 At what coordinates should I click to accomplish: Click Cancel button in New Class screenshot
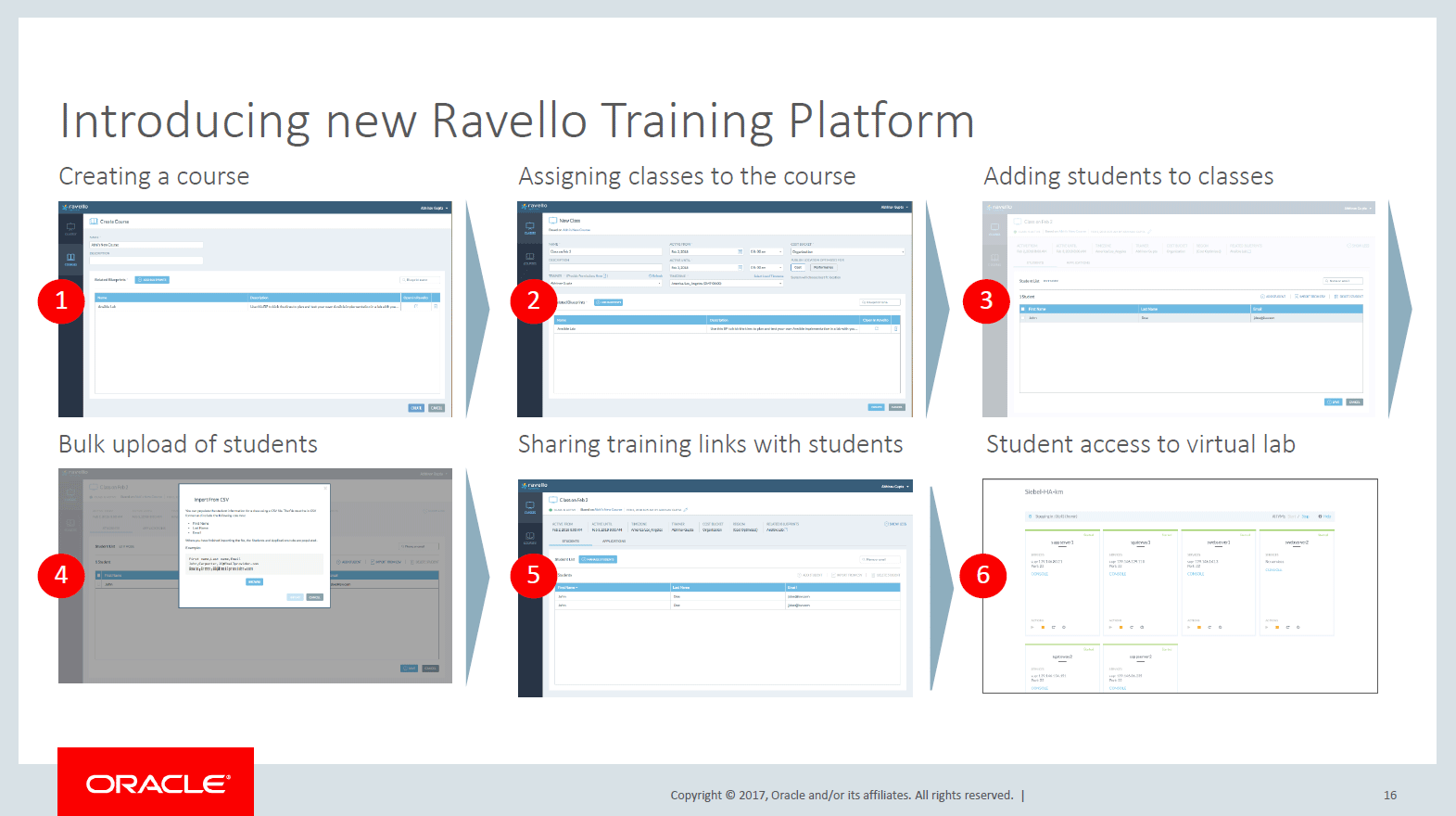click(x=897, y=407)
